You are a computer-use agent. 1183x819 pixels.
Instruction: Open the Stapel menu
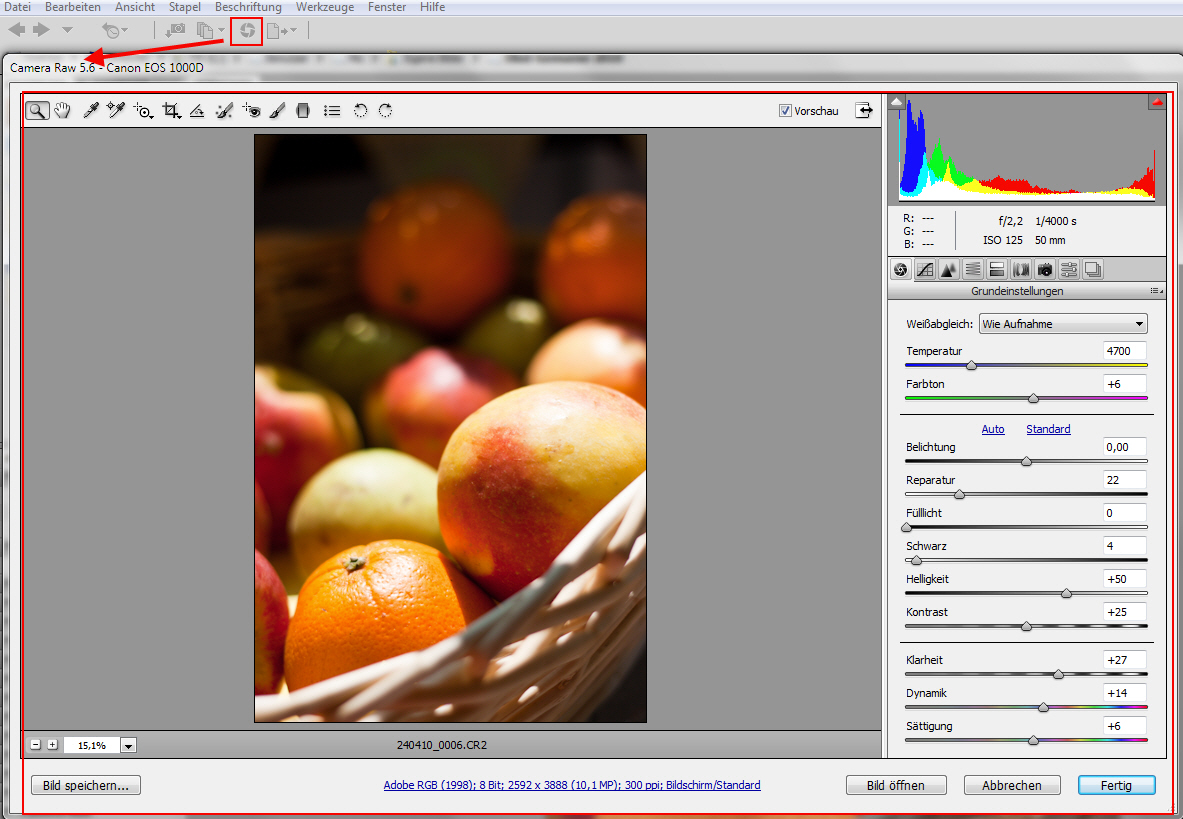tap(185, 7)
